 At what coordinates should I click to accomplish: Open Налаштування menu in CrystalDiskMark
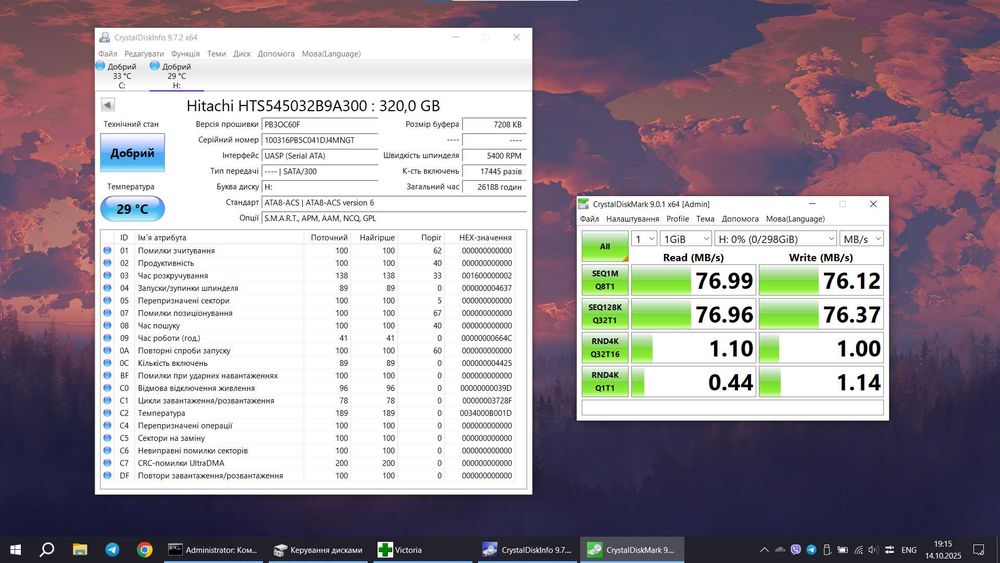click(633, 219)
